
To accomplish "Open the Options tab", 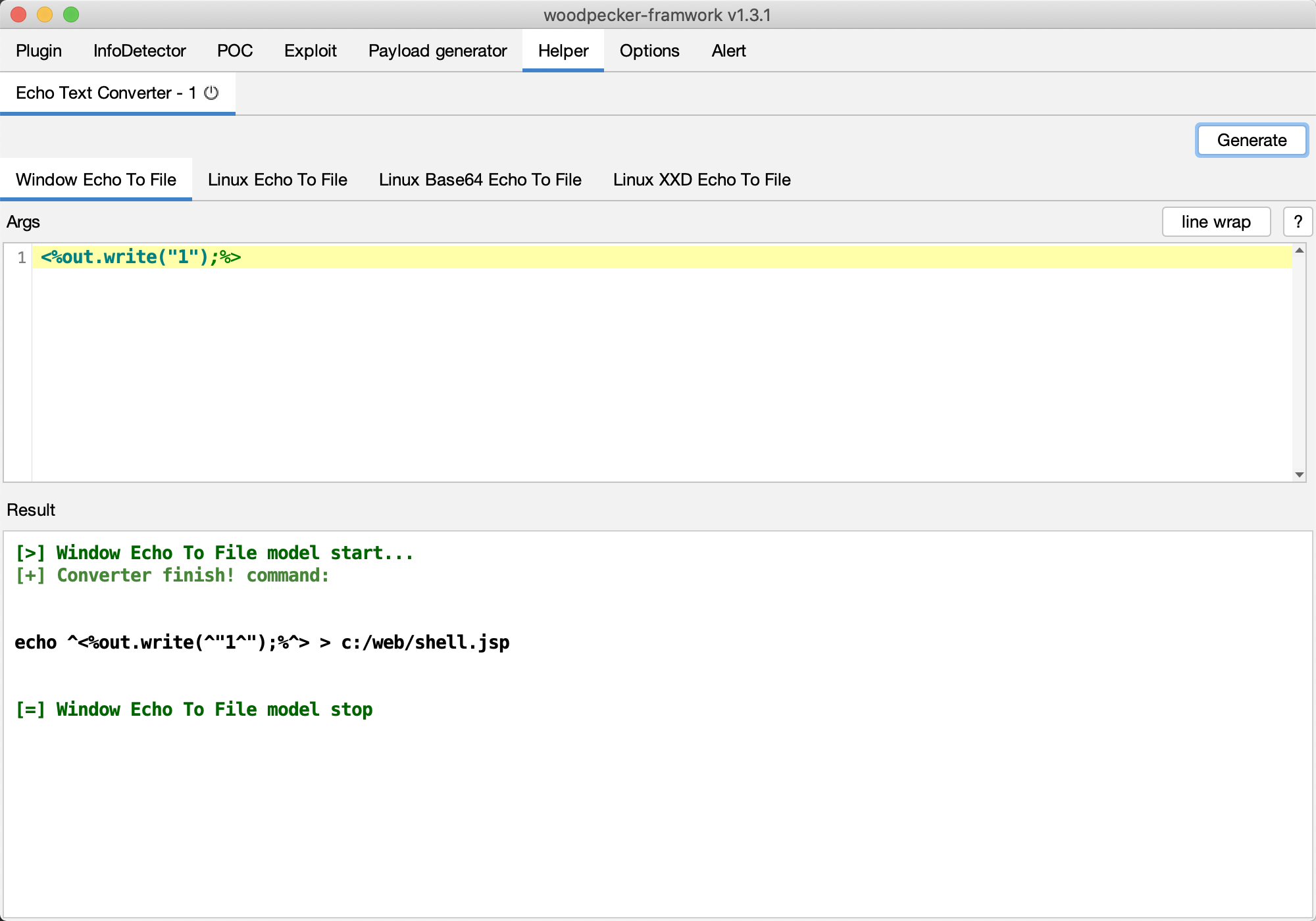I will pos(649,51).
